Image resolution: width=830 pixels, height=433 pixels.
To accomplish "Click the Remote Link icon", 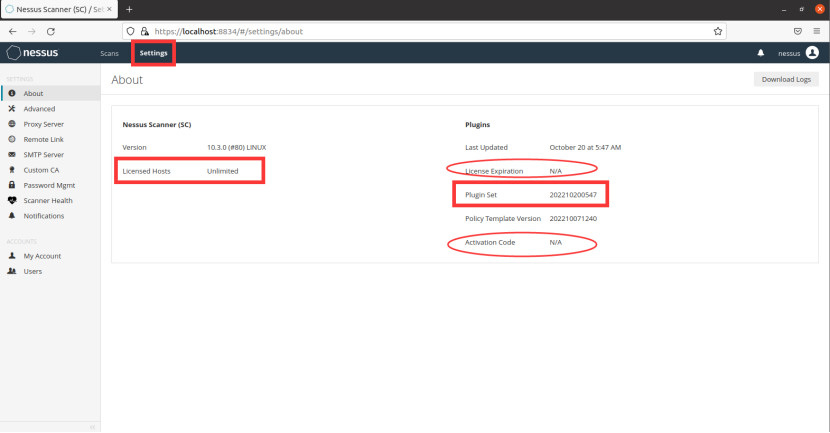I will pos(12,139).
